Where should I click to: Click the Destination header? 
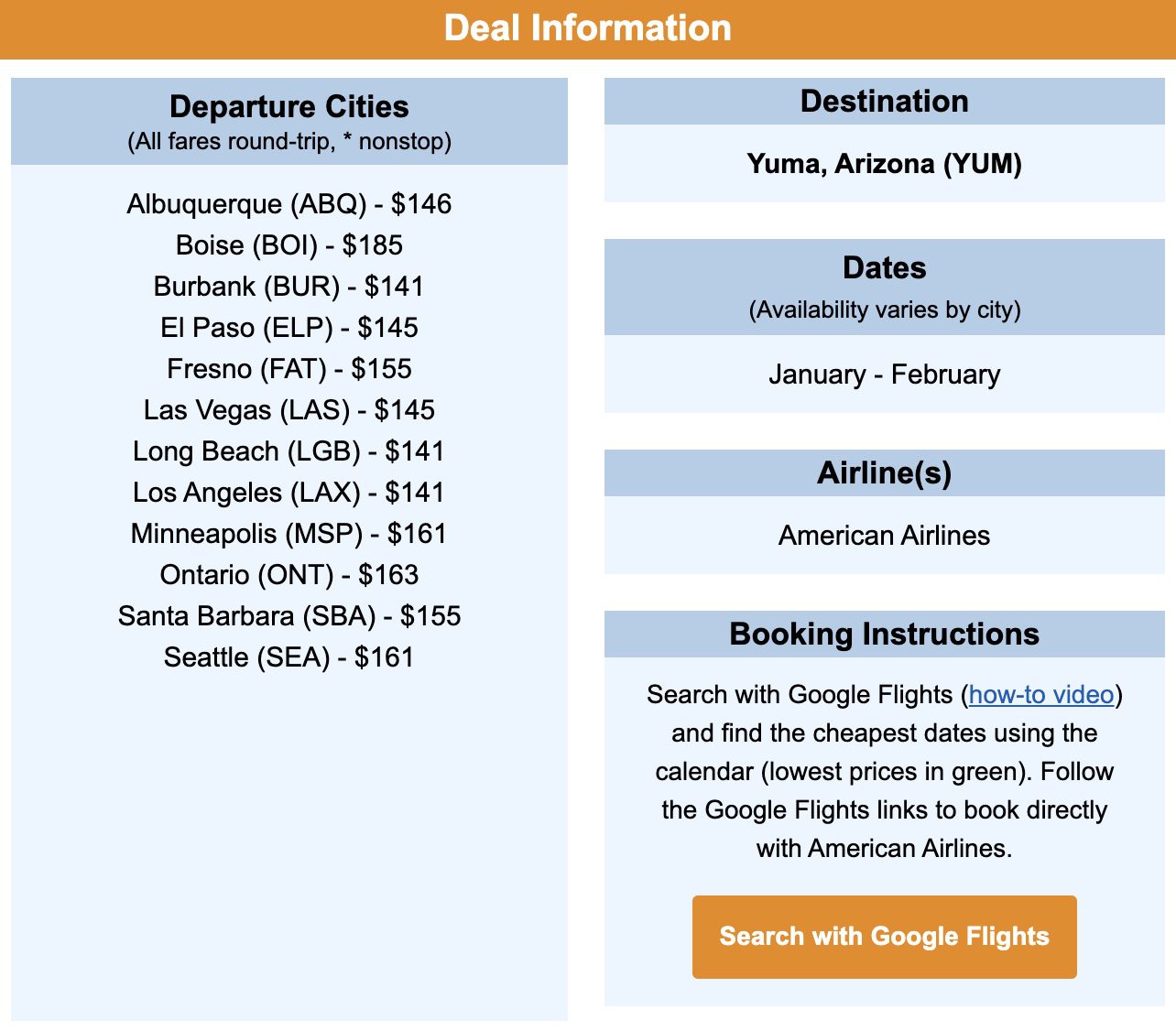884,102
